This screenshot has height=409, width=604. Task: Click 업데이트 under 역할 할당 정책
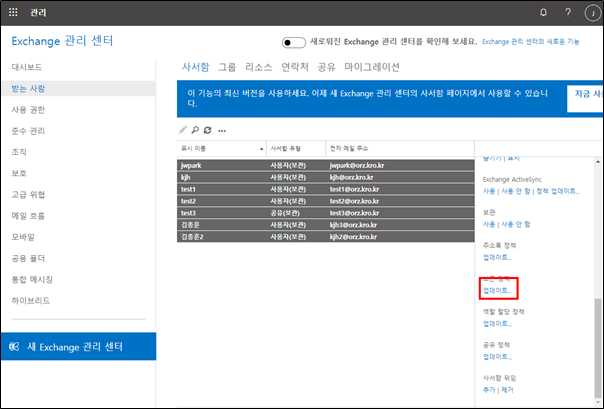pos(497,324)
